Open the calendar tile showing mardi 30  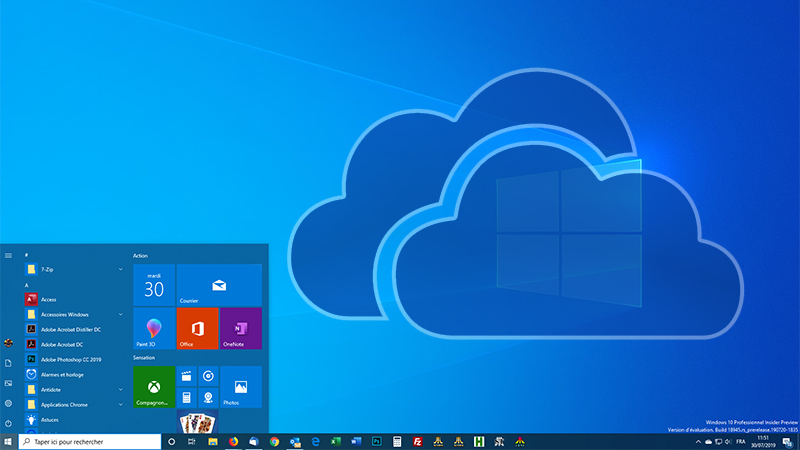click(x=154, y=285)
